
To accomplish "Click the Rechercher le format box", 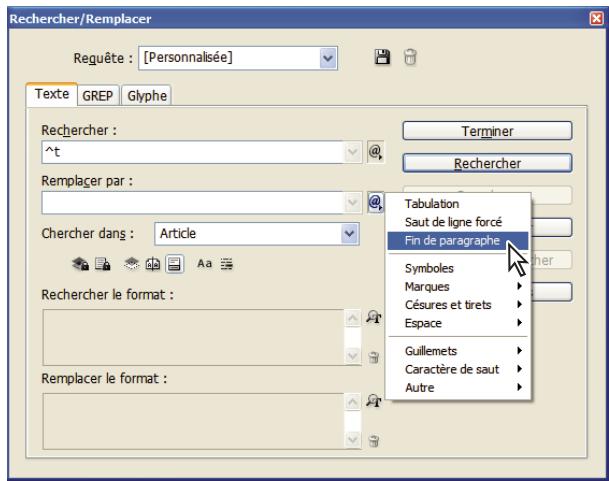I will click(194, 337).
